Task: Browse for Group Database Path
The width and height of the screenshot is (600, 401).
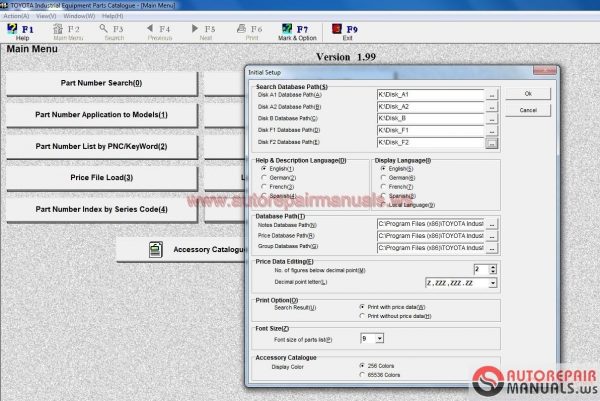Action: (492, 248)
